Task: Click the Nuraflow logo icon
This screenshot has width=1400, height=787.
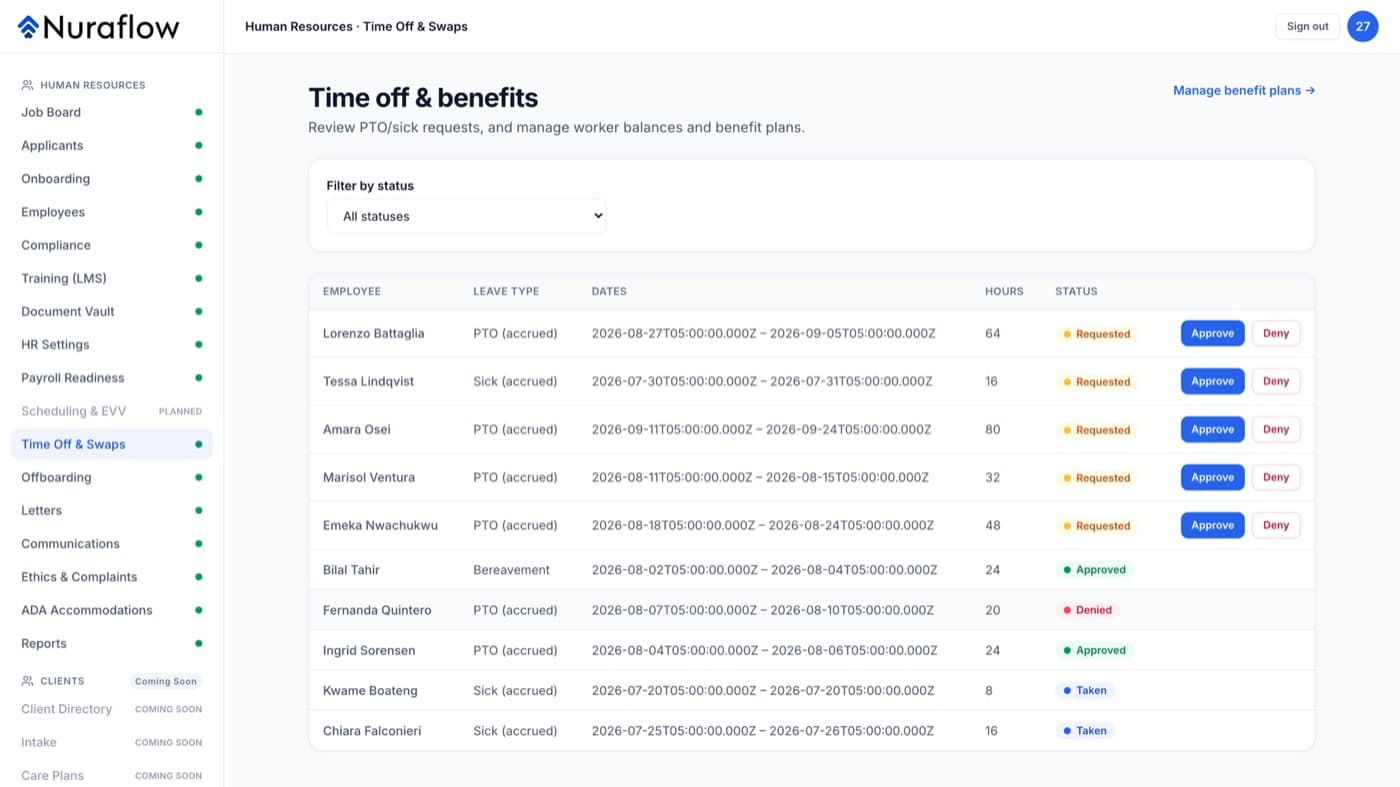Action: point(28,27)
